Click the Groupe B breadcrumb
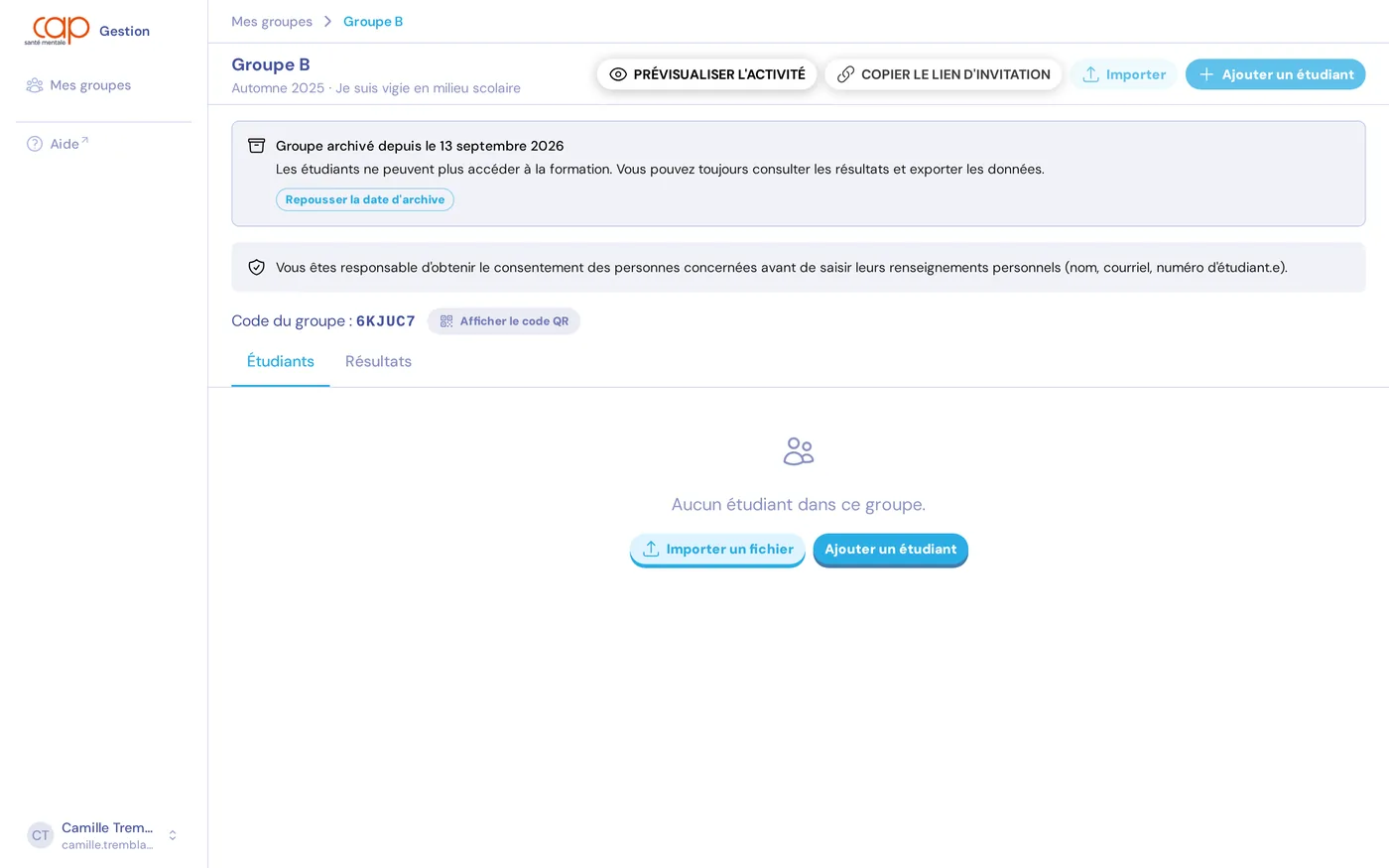This screenshot has width=1389, height=868. (x=373, y=22)
